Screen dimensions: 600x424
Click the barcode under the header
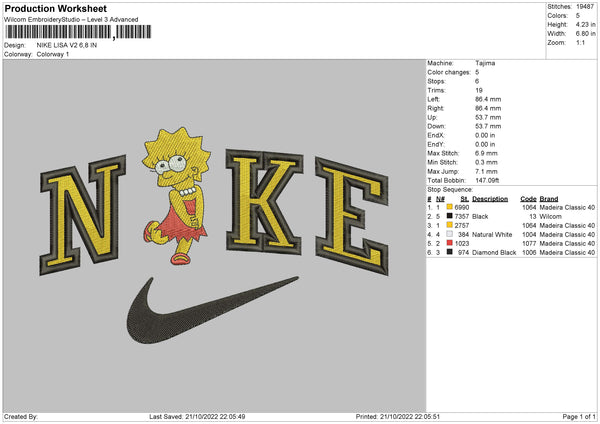click(78, 32)
